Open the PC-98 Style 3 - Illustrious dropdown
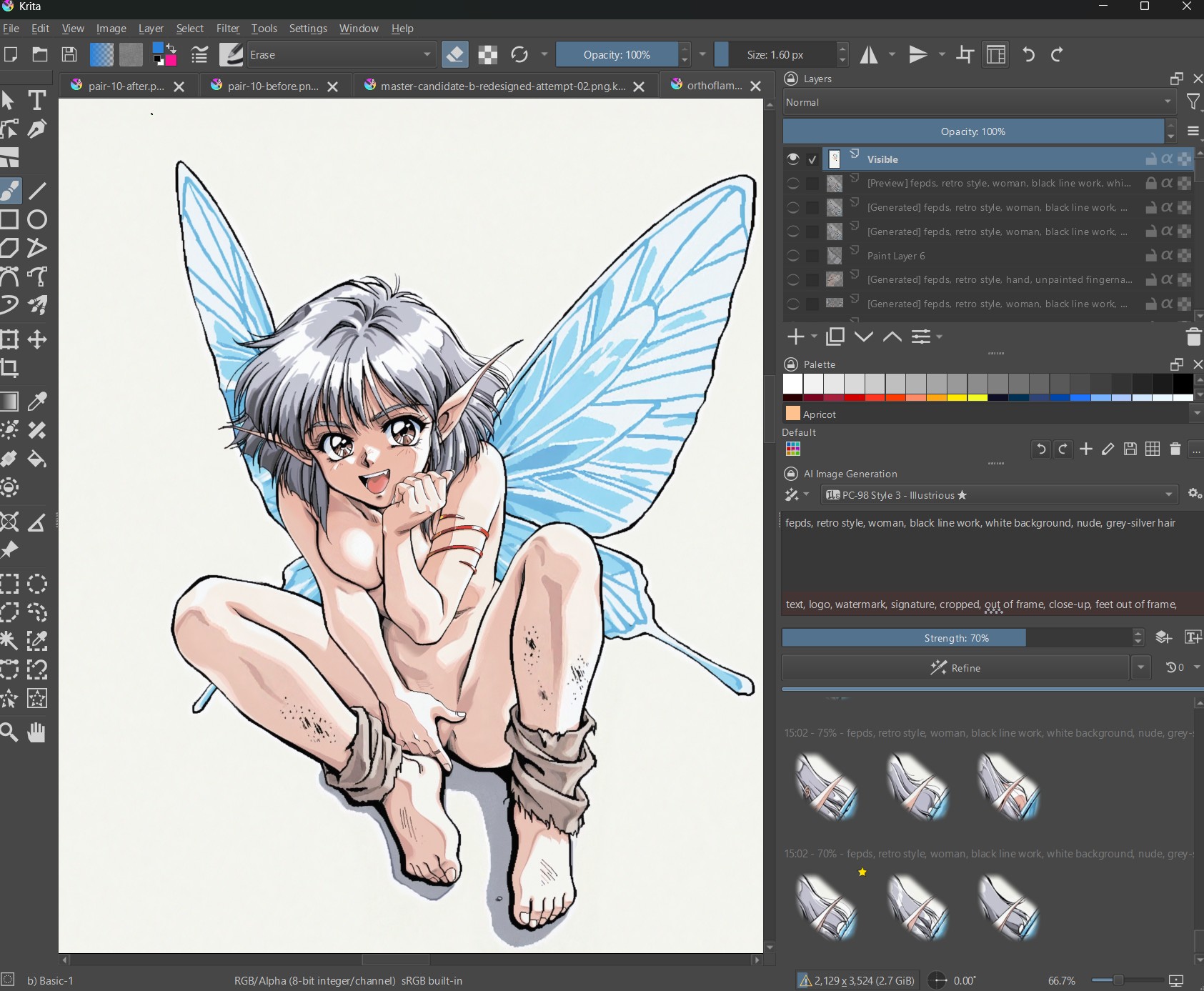This screenshot has height=991, width=1204. (999, 495)
